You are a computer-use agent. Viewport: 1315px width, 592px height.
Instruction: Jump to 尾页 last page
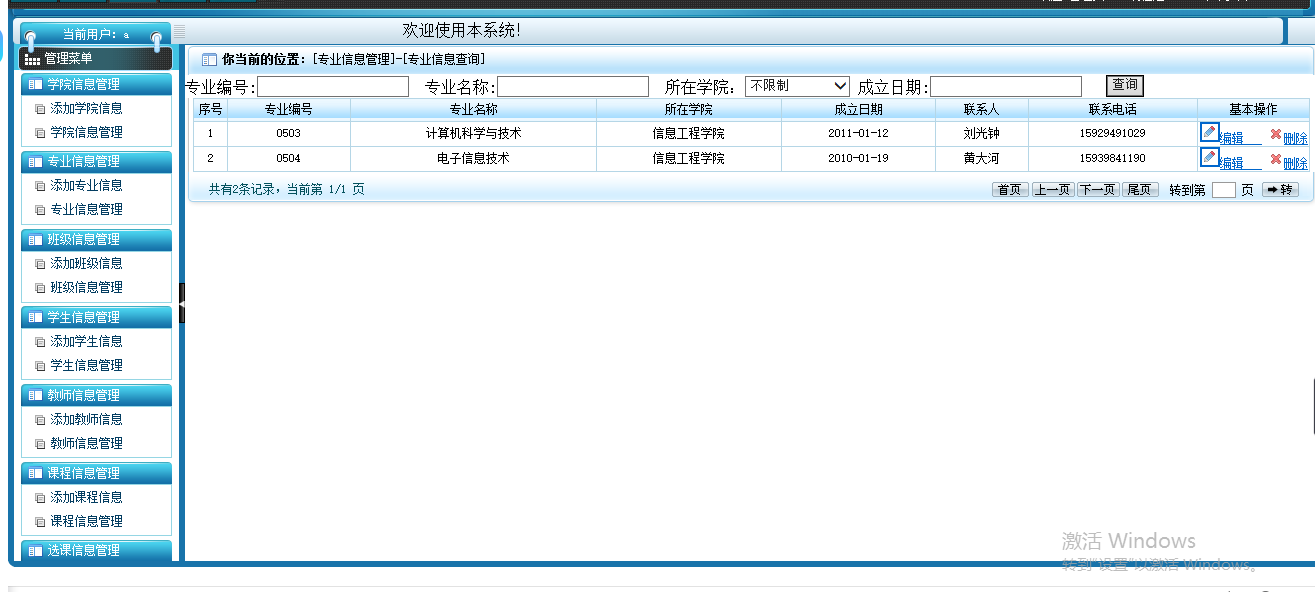(1140, 190)
